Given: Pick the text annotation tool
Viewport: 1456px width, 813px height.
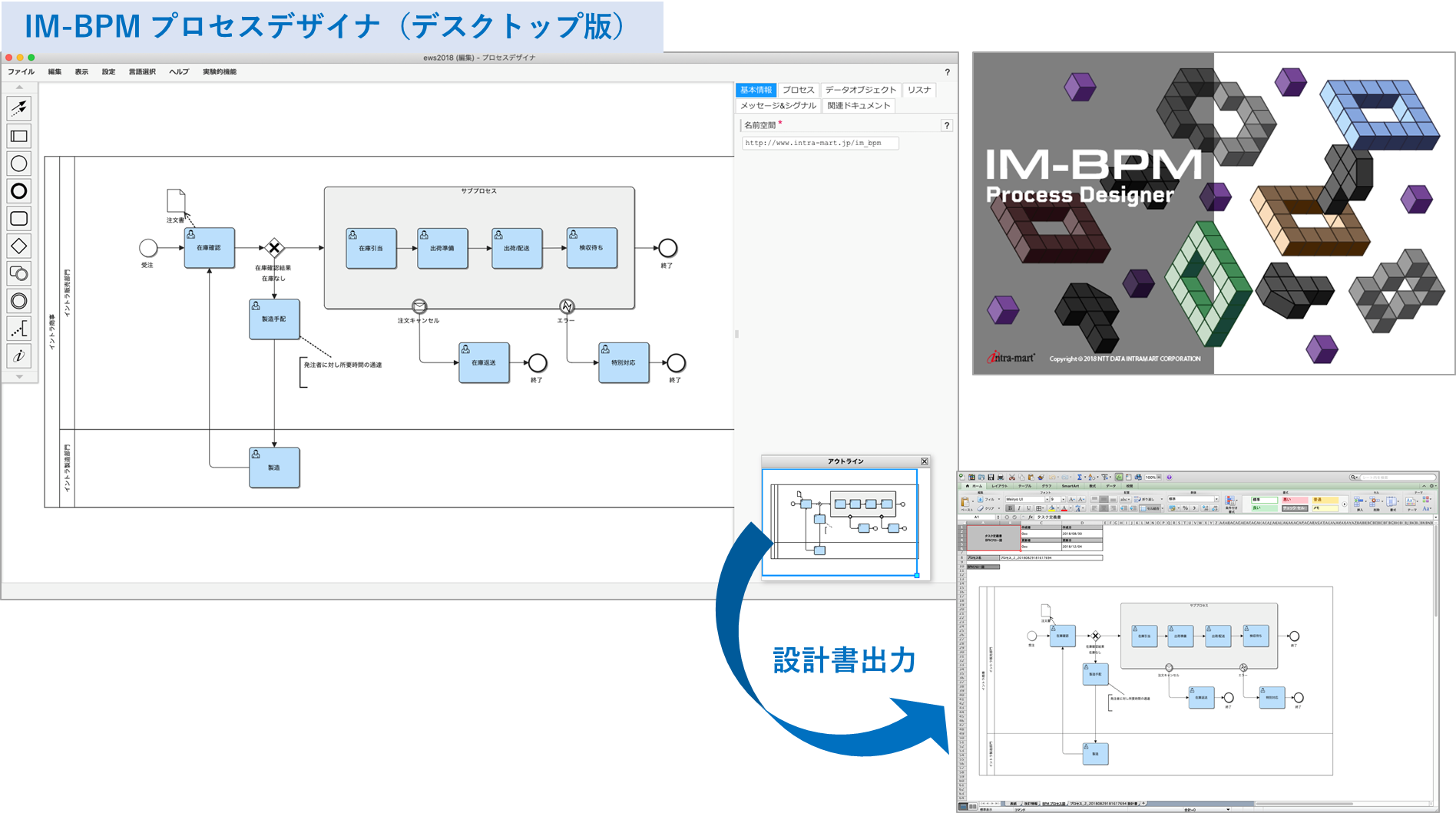Looking at the screenshot, I should [x=19, y=329].
